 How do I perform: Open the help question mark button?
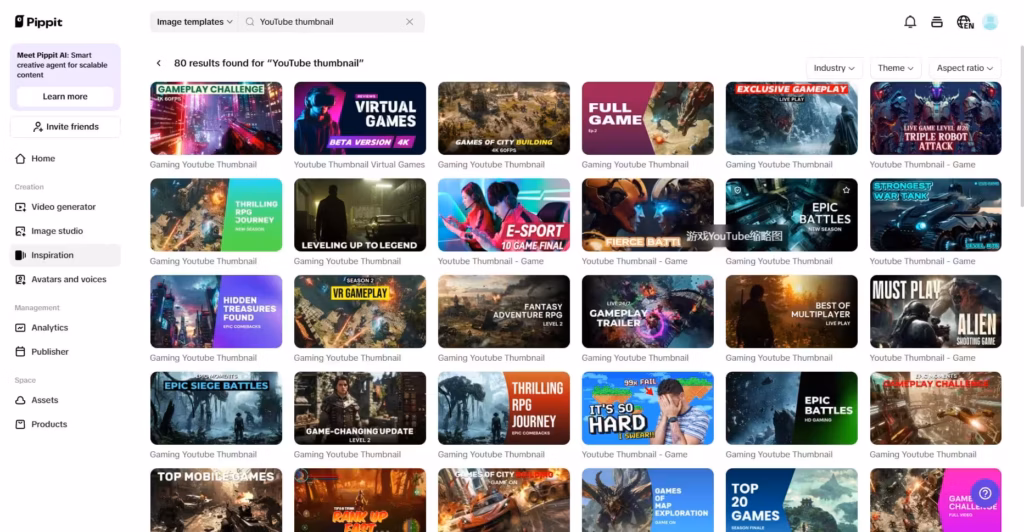coord(984,493)
